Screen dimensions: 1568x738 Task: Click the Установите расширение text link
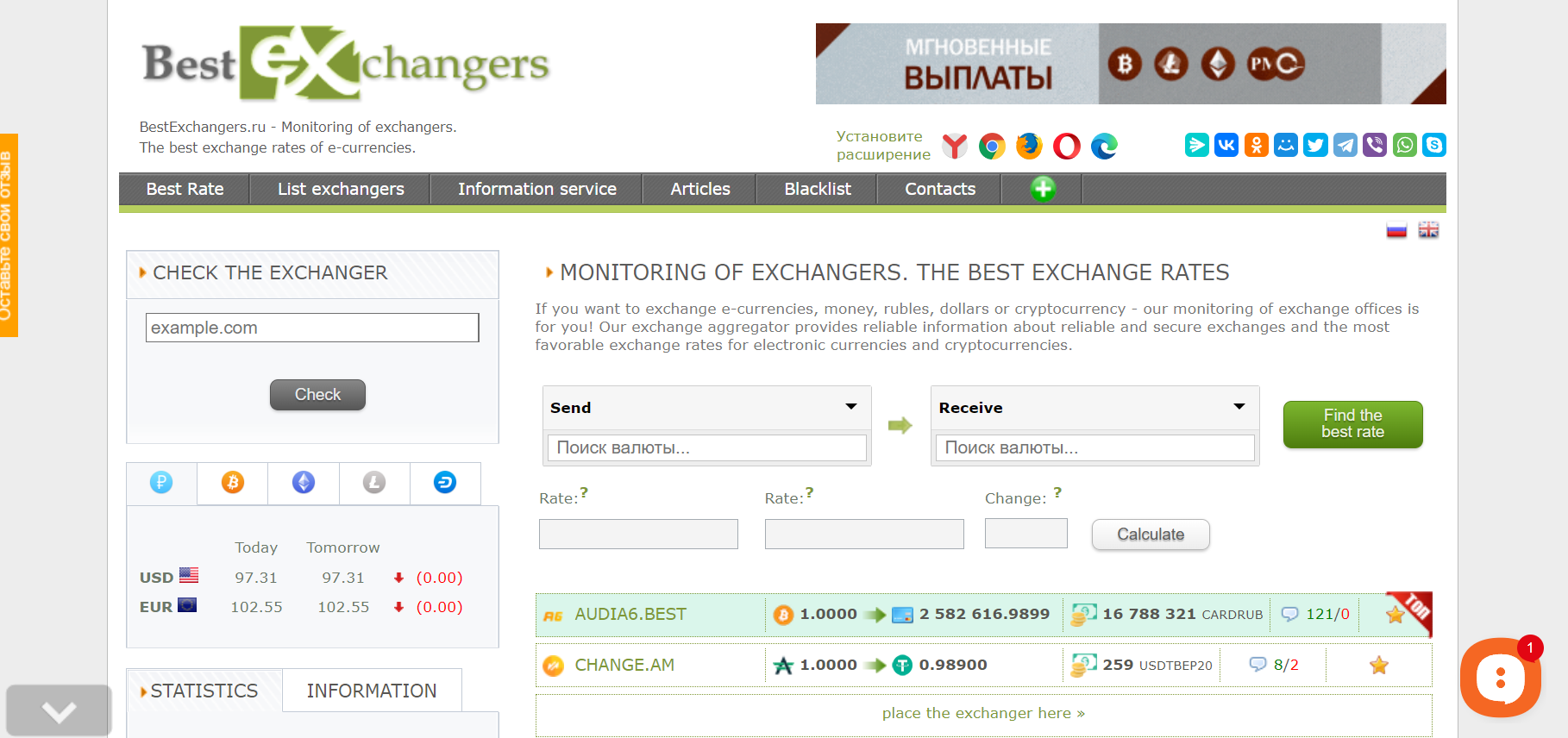(x=883, y=146)
